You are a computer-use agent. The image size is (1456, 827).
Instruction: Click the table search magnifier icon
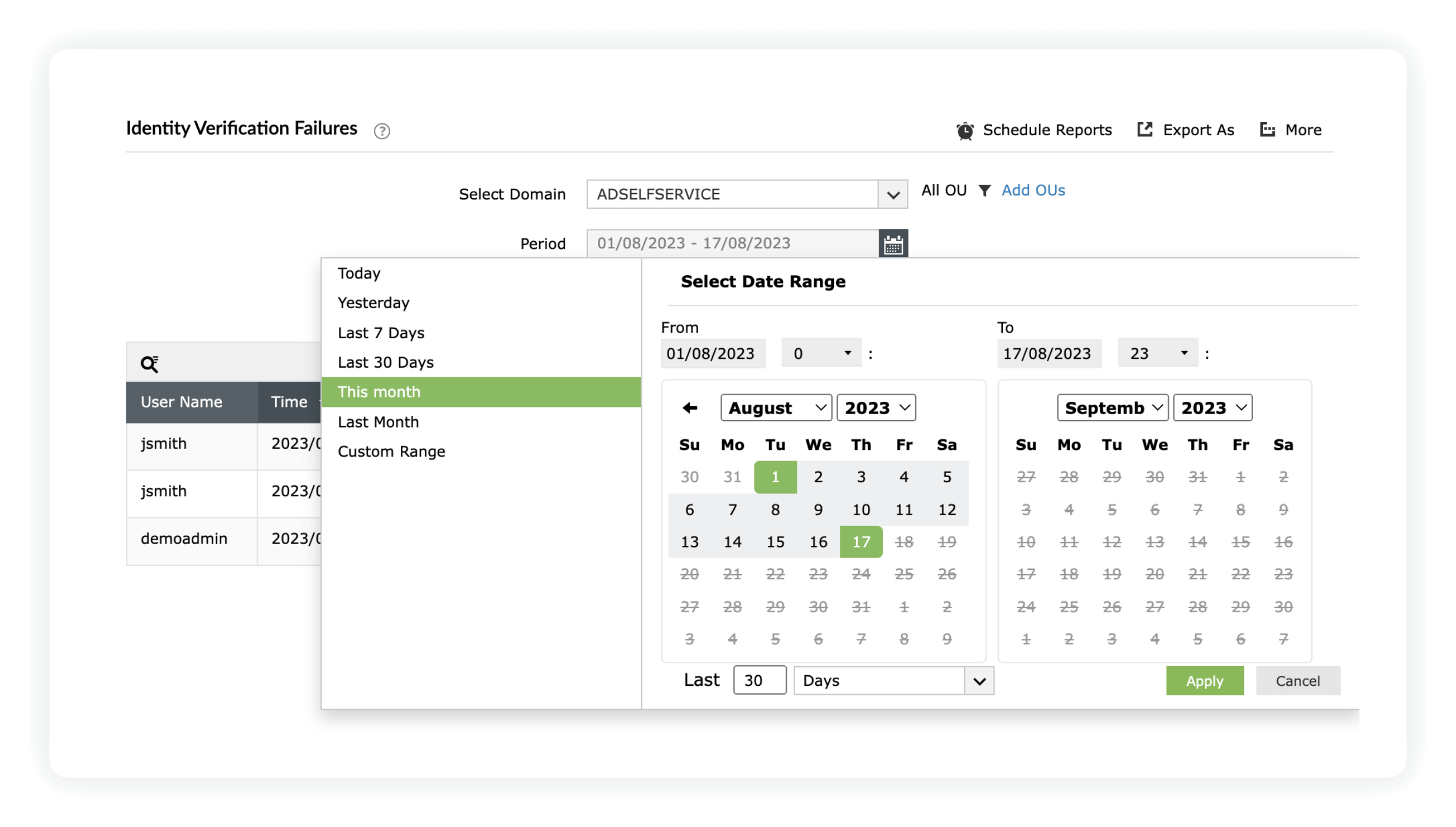click(x=149, y=364)
